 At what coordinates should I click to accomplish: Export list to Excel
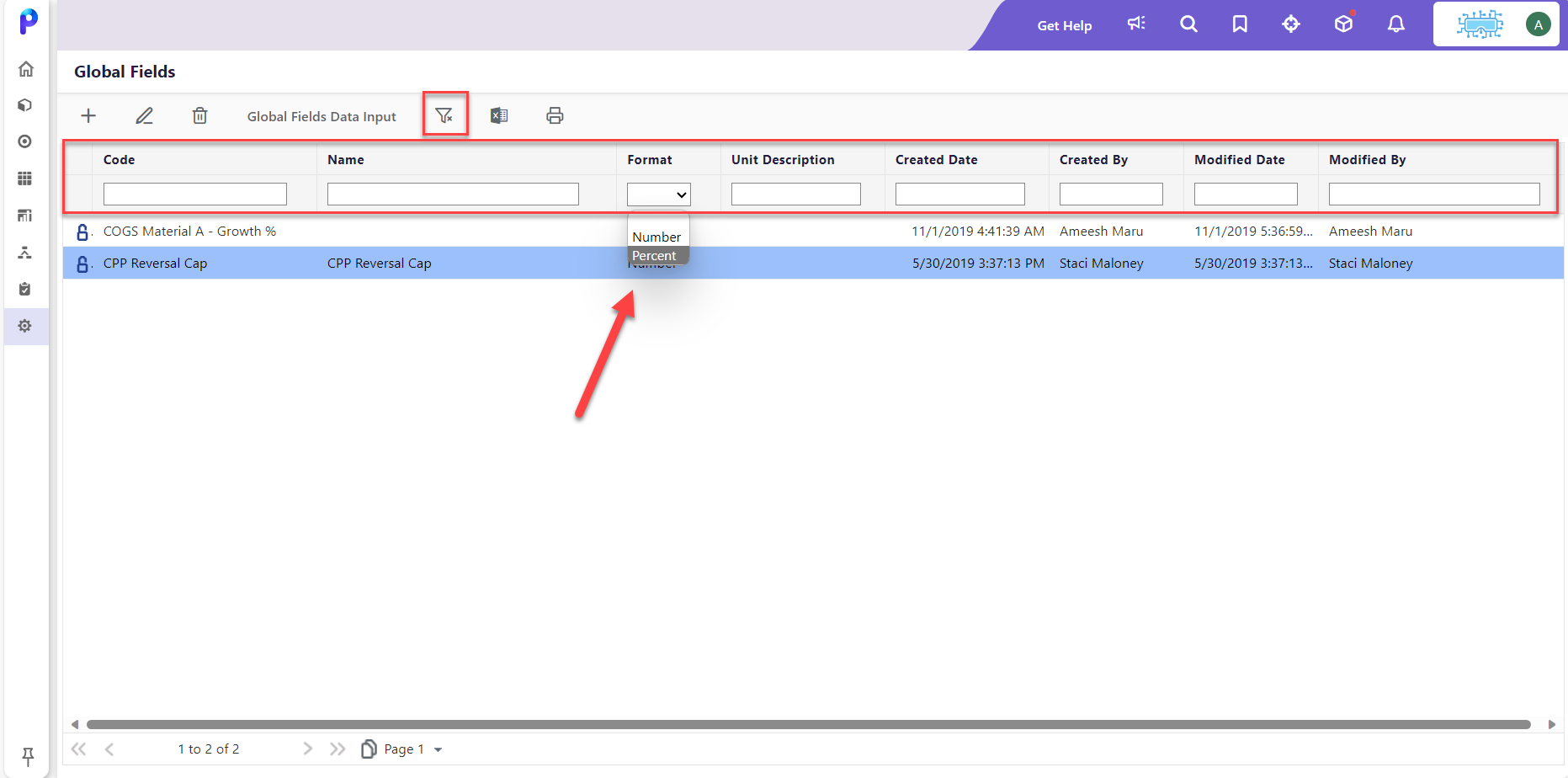pyautogui.click(x=499, y=115)
